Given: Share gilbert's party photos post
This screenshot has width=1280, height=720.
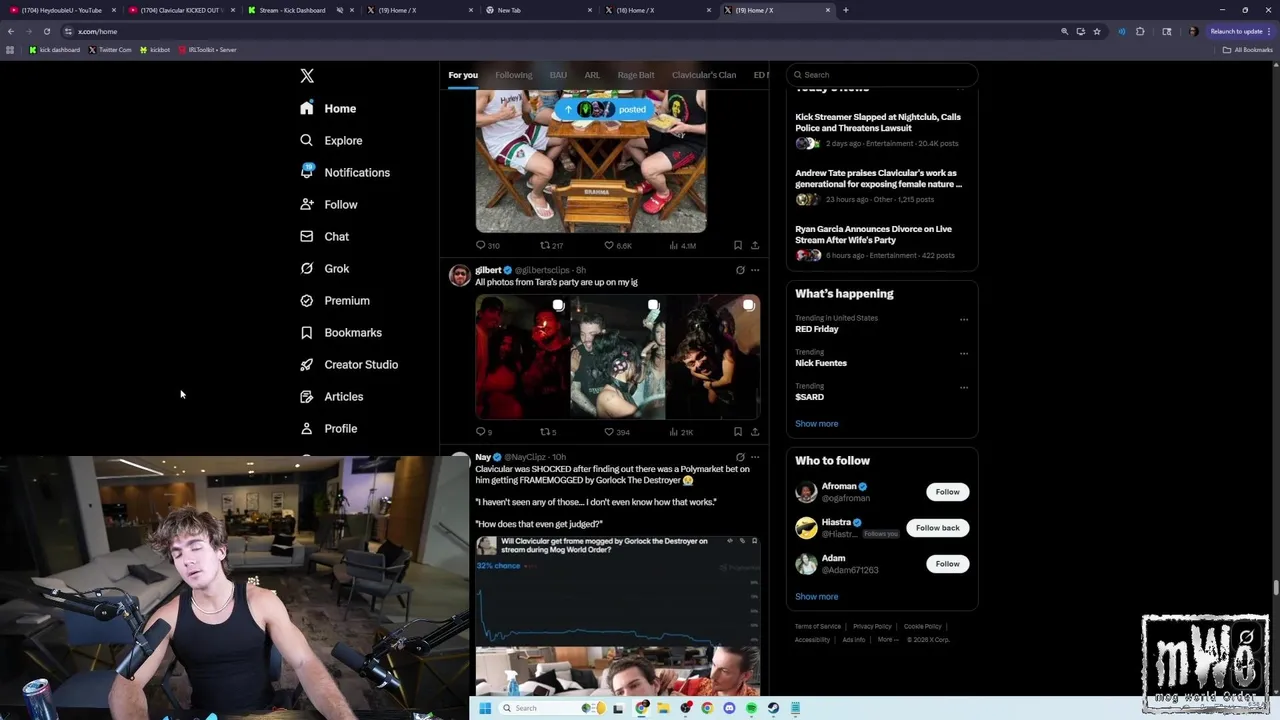Looking at the screenshot, I should tap(755, 432).
